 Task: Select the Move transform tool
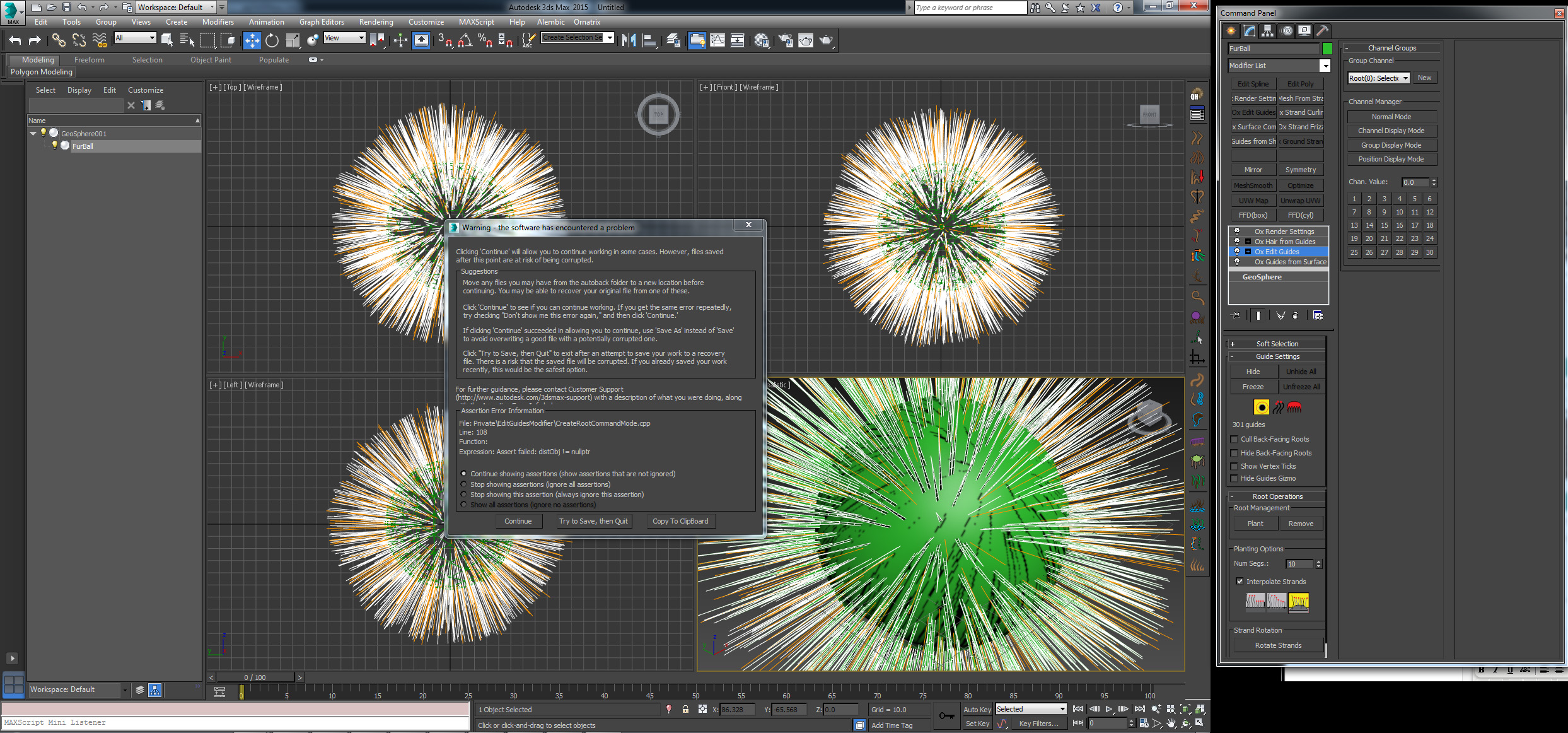[252, 40]
